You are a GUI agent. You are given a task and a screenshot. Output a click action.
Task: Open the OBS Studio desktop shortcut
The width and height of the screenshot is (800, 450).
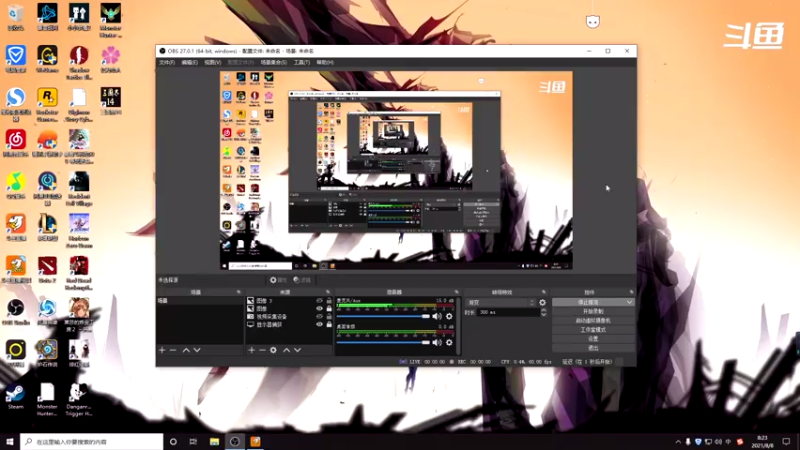pos(15,312)
